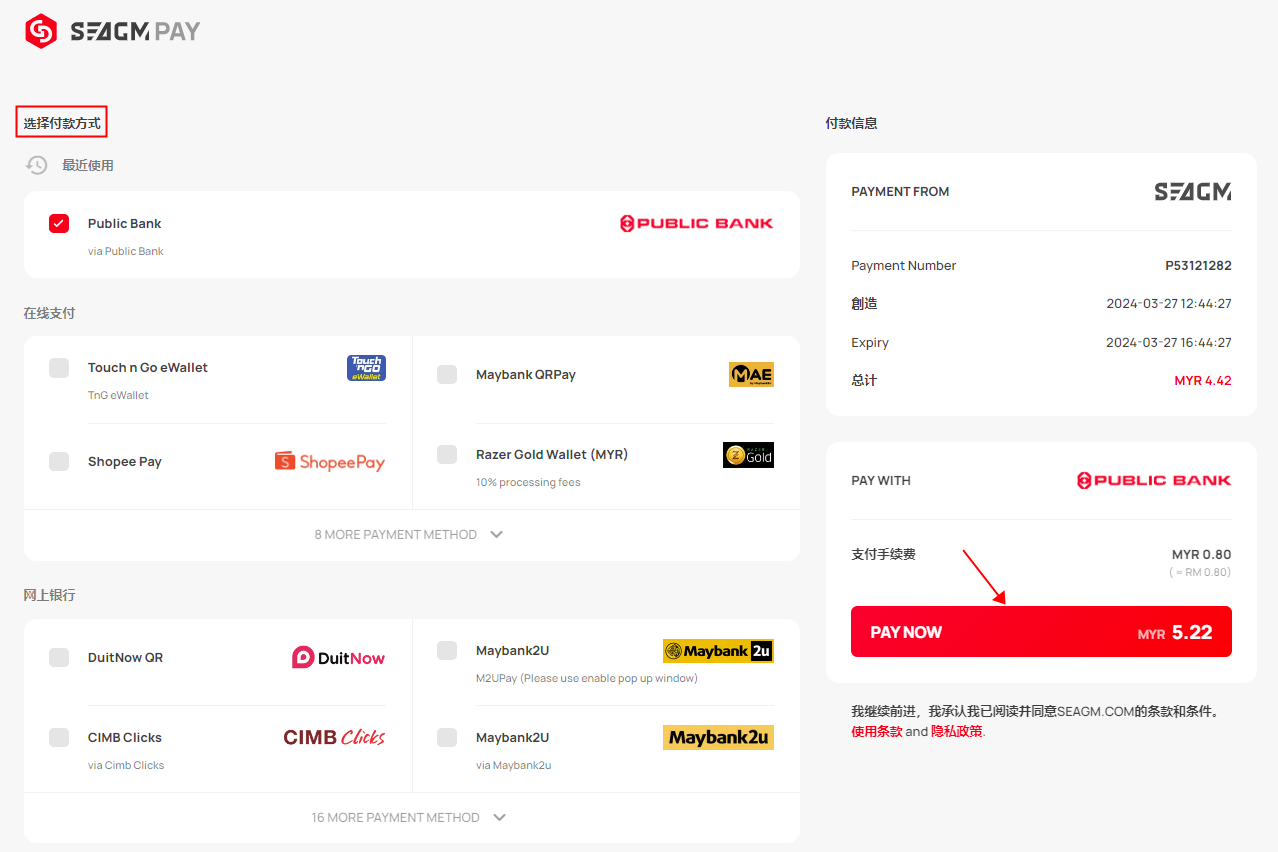Click the Maybank2u logo labeled via Maybank2u
This screenshot has height=852, width=1278.
(718, 738)
